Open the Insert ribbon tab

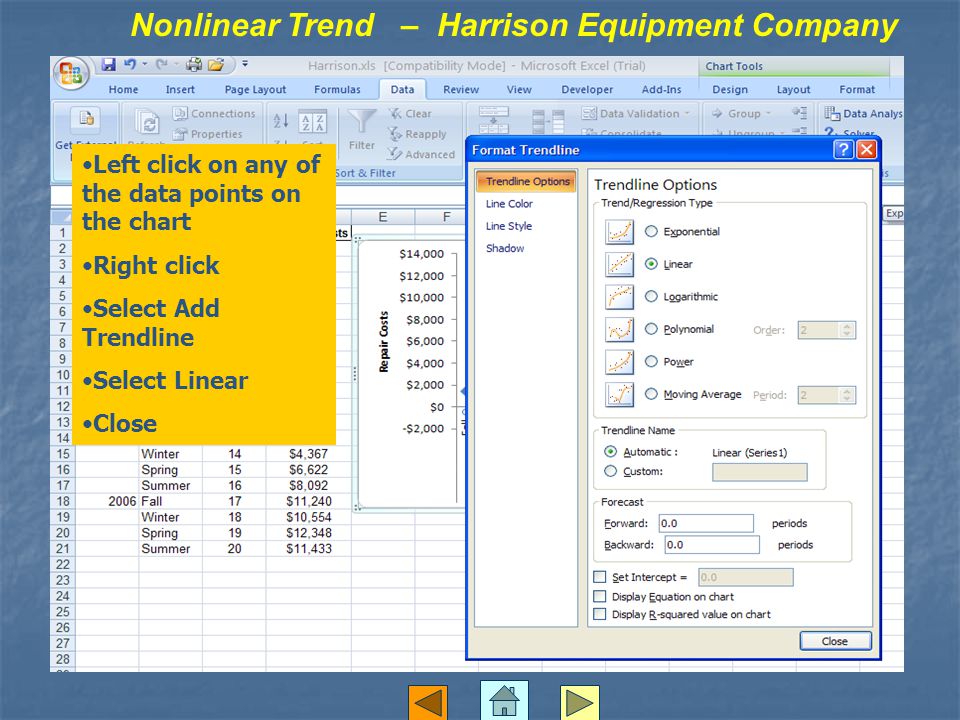(x=180, y=89)
